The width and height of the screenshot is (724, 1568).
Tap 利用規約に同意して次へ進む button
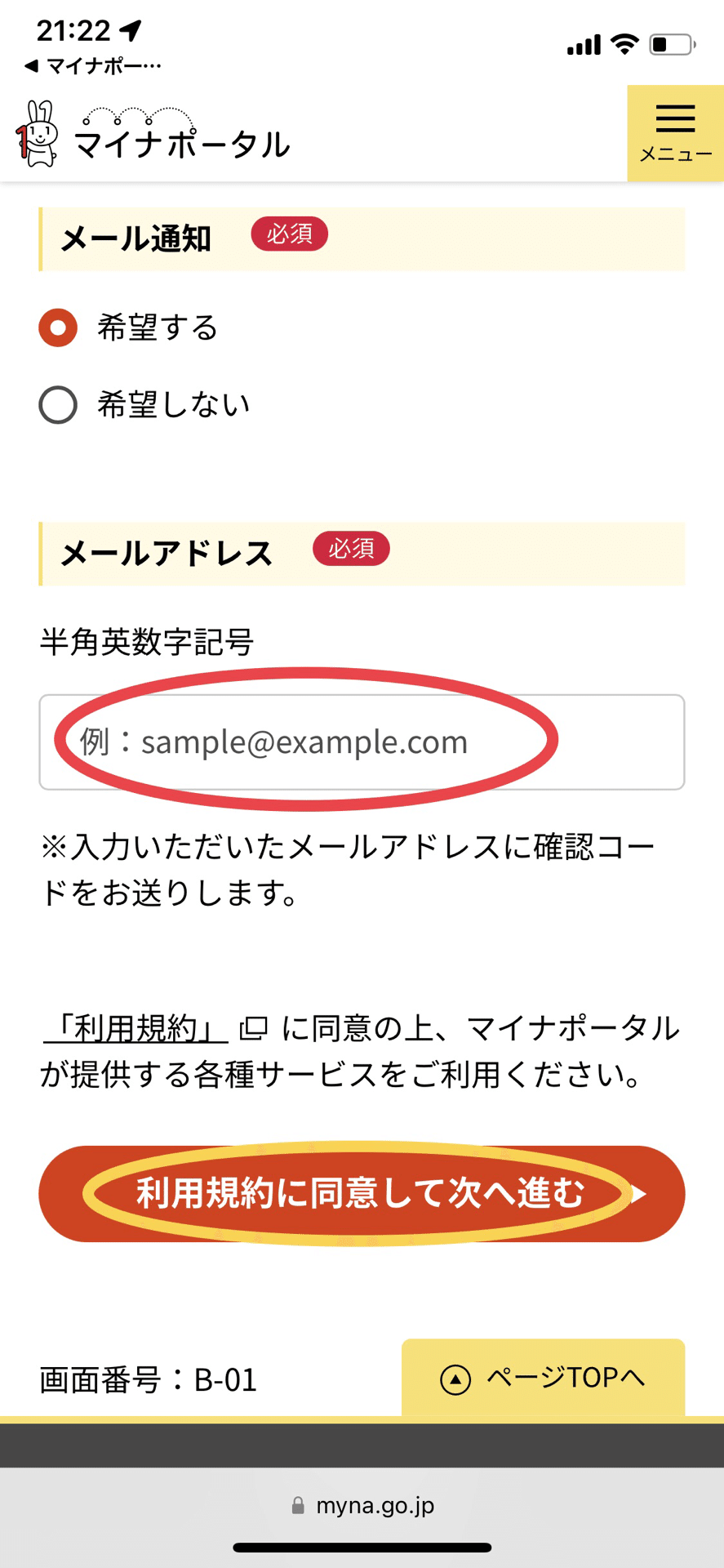click(362, 1194)
